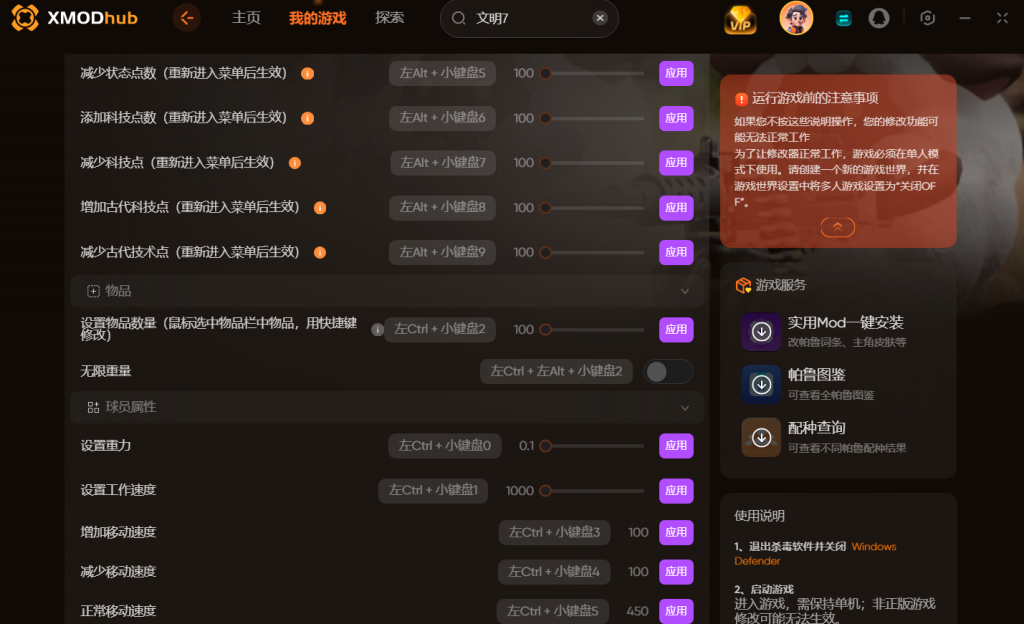This screenshot has width=1024, height=624.
Task: Click the XMODhub logo
Action: (74, 18)
